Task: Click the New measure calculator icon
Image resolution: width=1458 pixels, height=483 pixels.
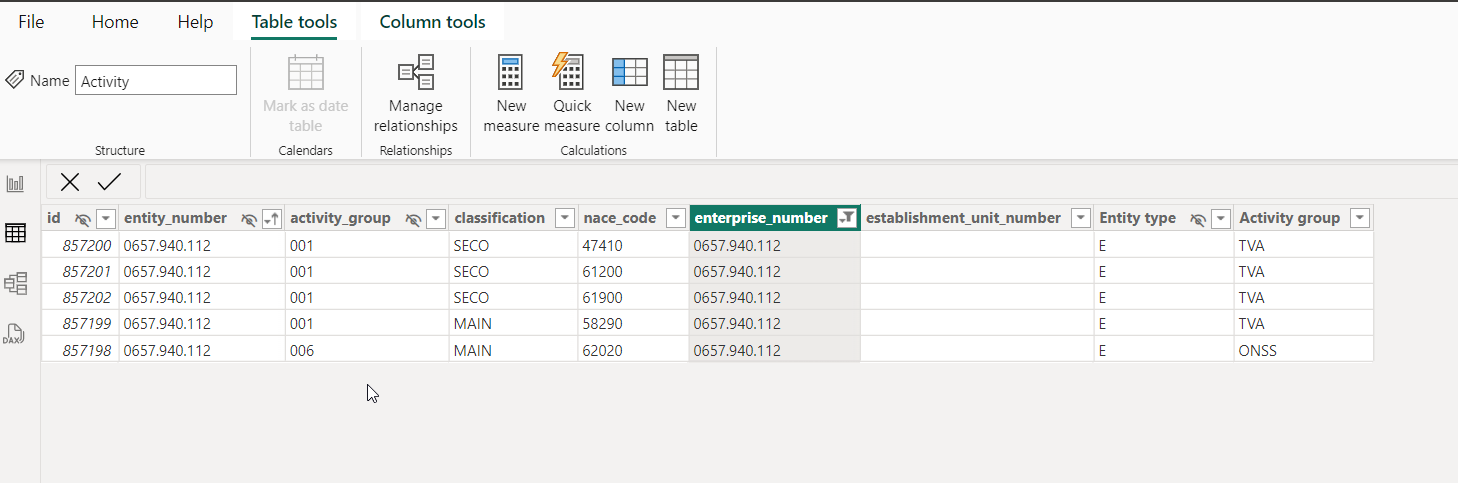Action: [x=511, y=73]
